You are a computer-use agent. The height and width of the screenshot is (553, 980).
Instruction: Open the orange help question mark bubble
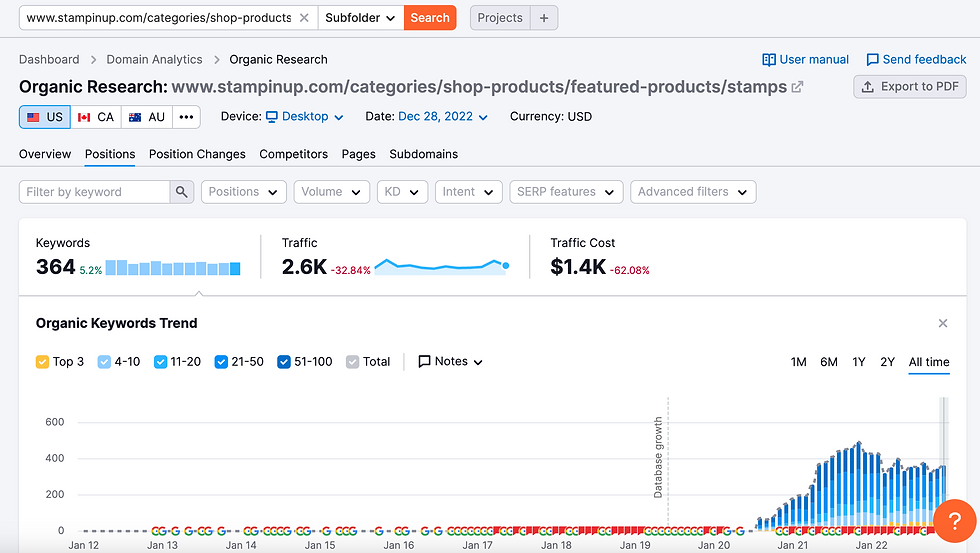[x=954, y=521]
